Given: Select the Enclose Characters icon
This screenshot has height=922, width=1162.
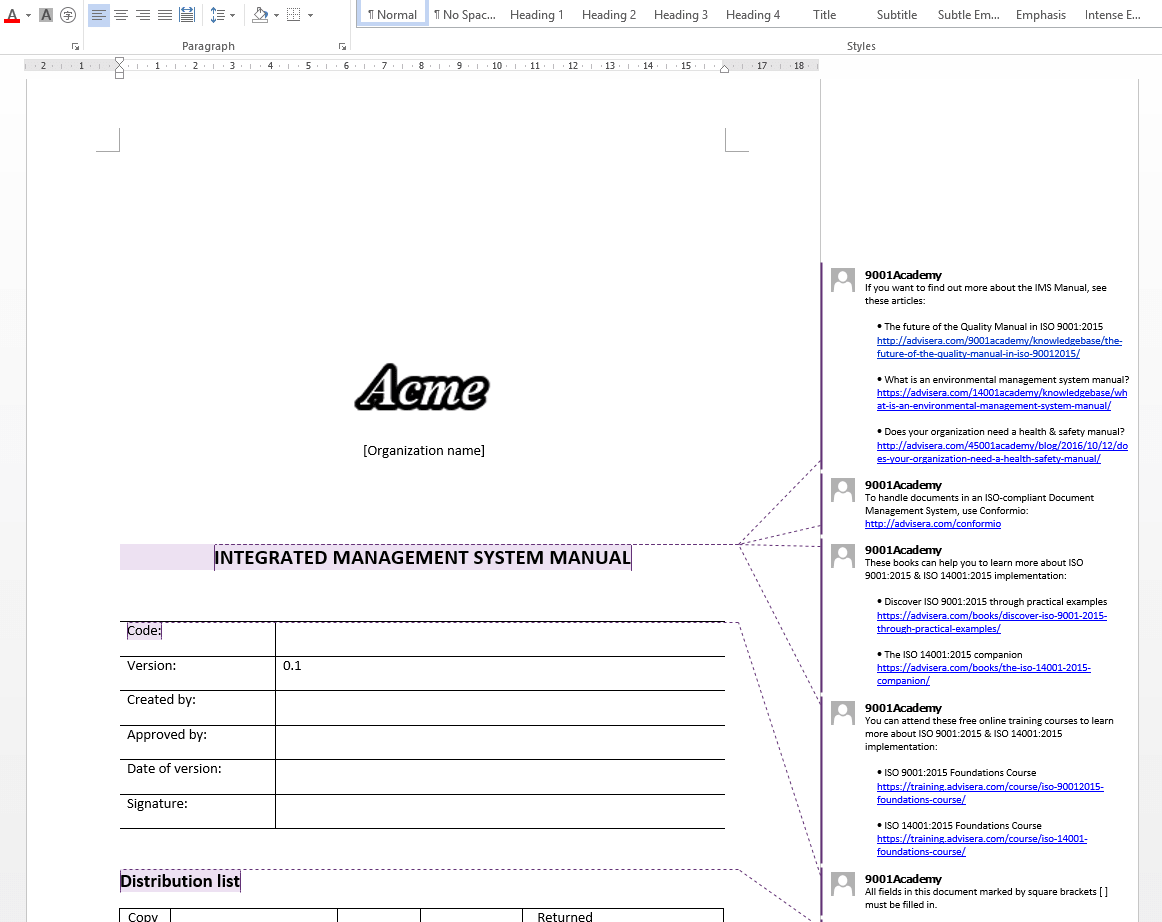Looking at the screenshot, I should [68, 15].
